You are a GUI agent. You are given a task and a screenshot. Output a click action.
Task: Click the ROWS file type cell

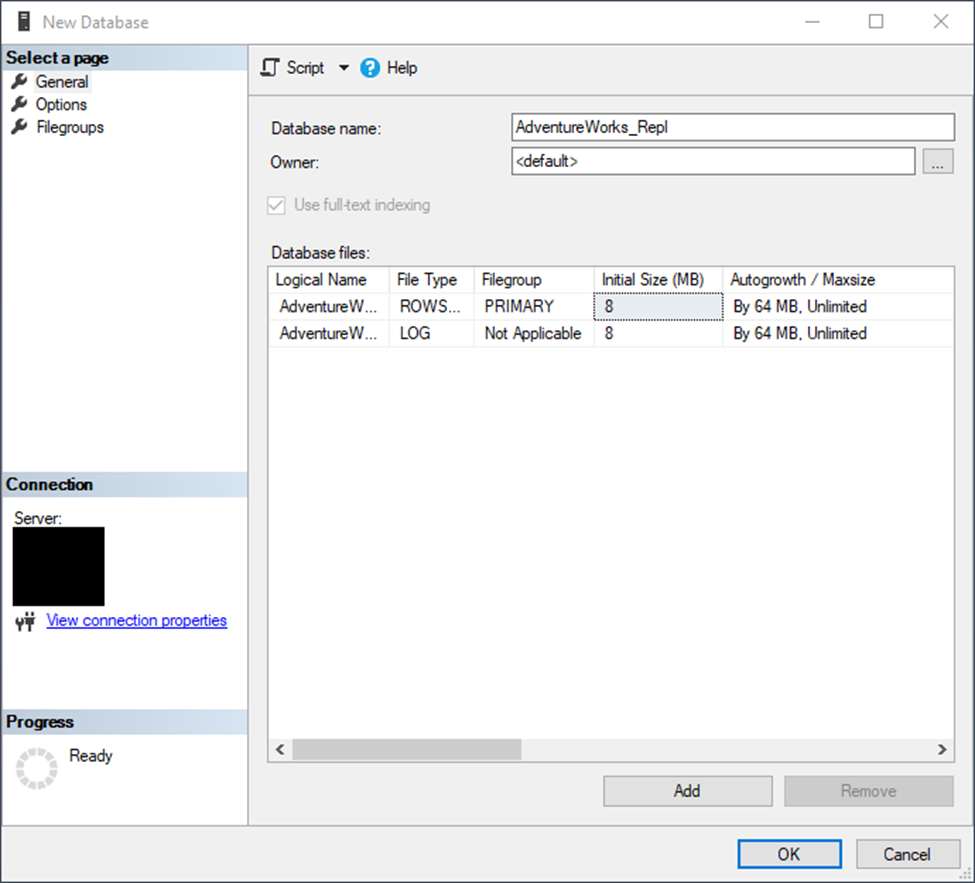432,307
